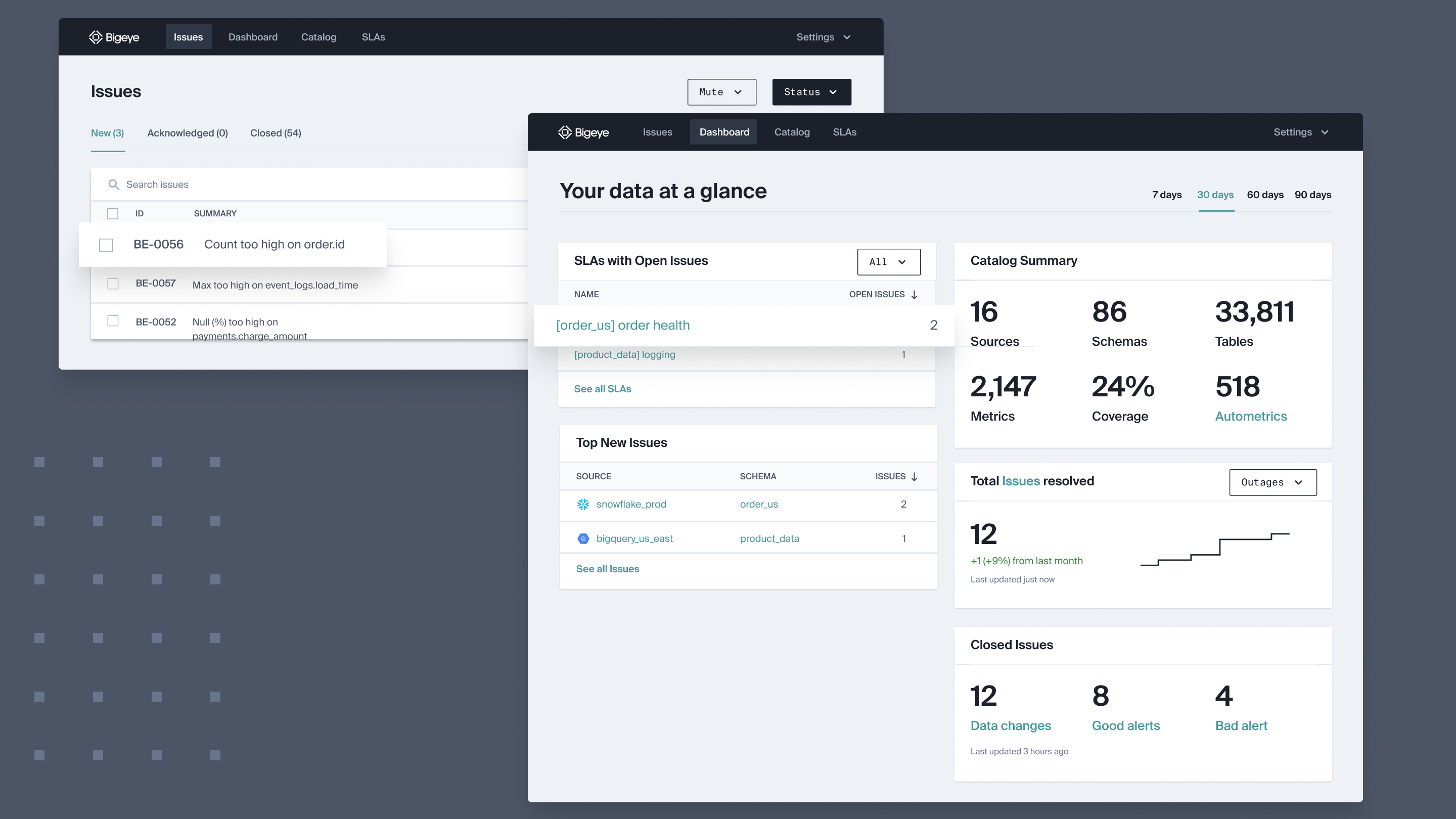Change the SLA filter from All

tap(889, 262)
